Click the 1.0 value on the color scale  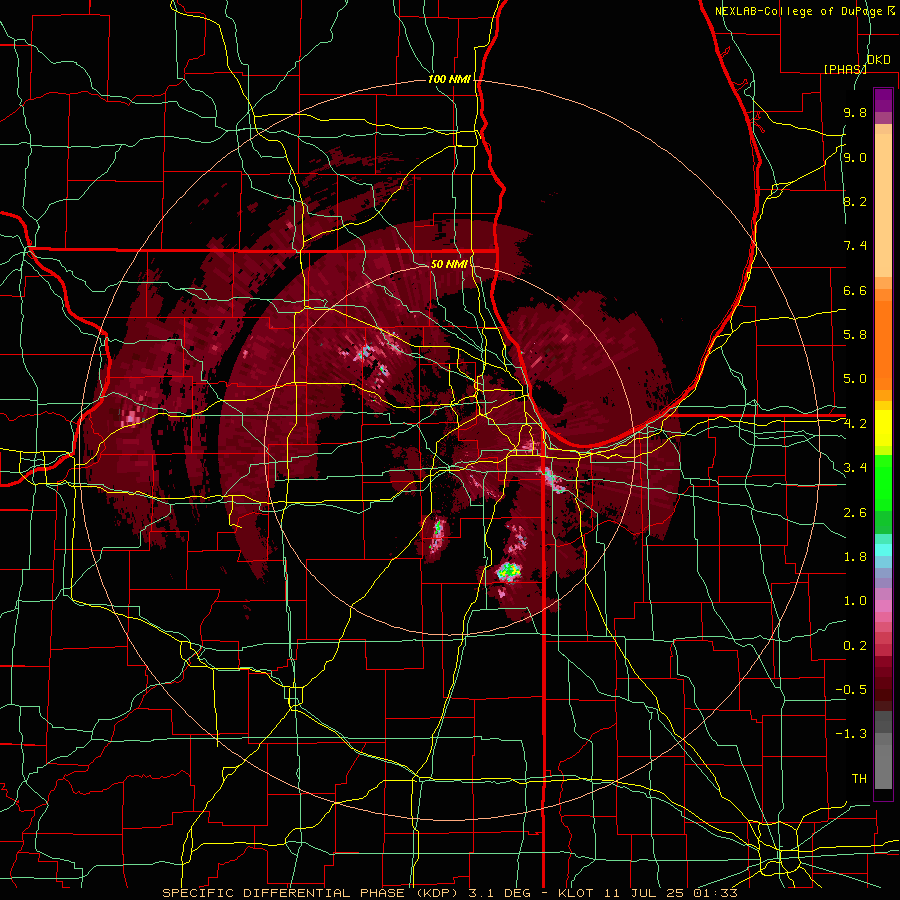855,601
